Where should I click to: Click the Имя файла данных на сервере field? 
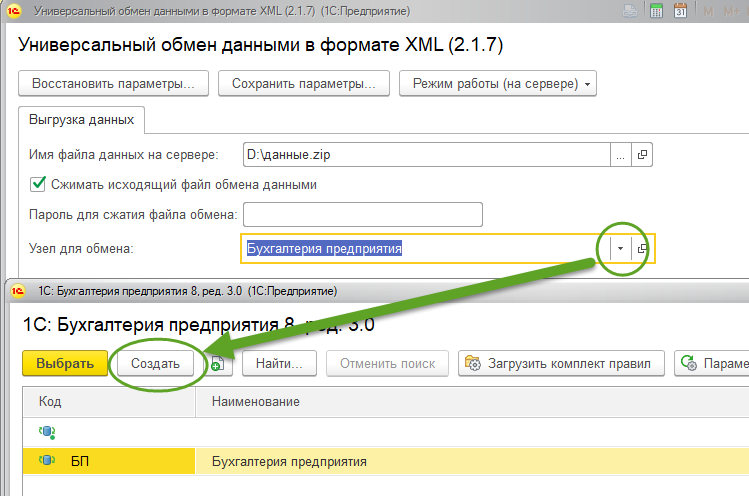[x=426, y=154]
